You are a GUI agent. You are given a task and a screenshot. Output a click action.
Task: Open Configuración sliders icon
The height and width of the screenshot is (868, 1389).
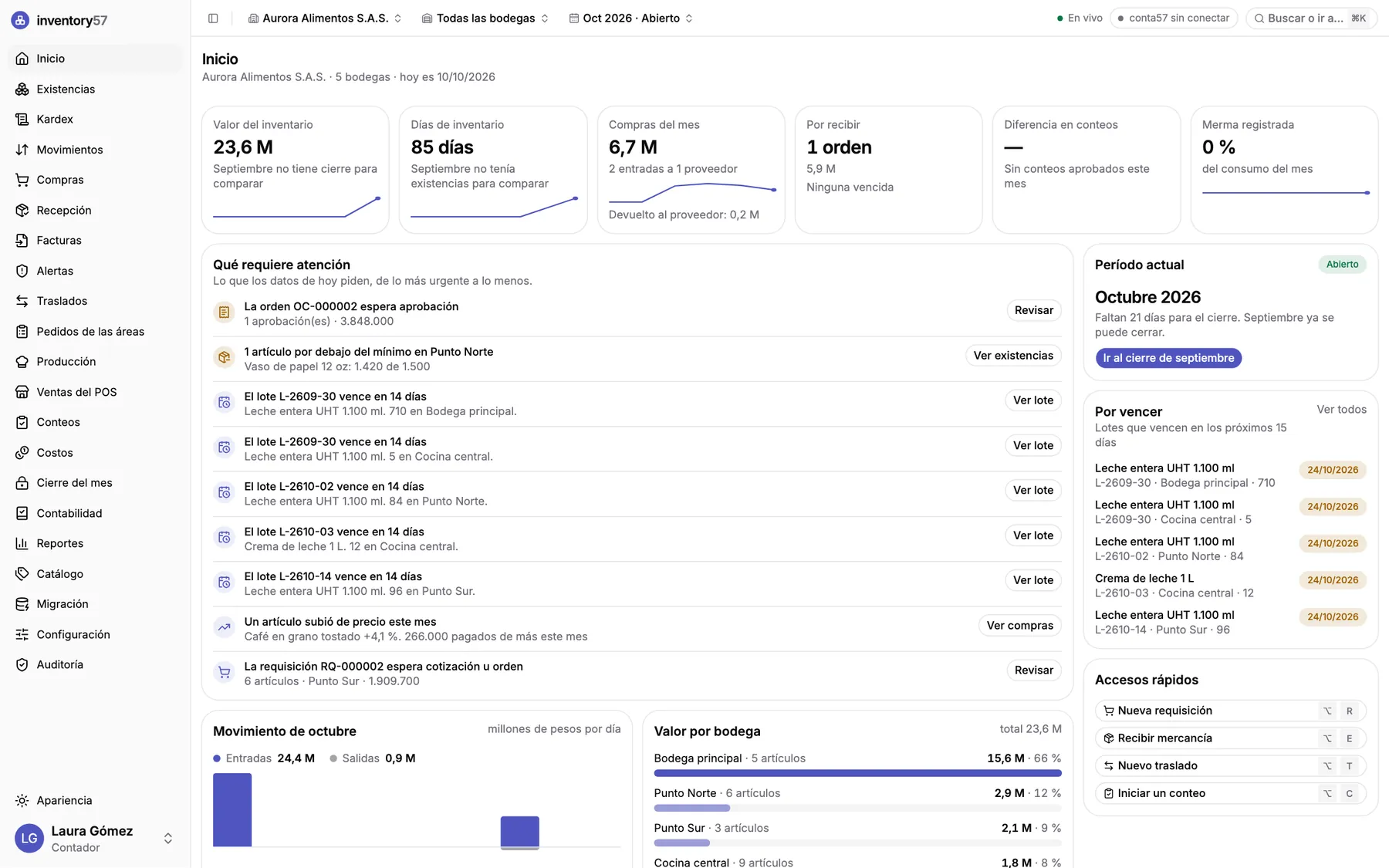pyautogui.click(x=22, y=634)
